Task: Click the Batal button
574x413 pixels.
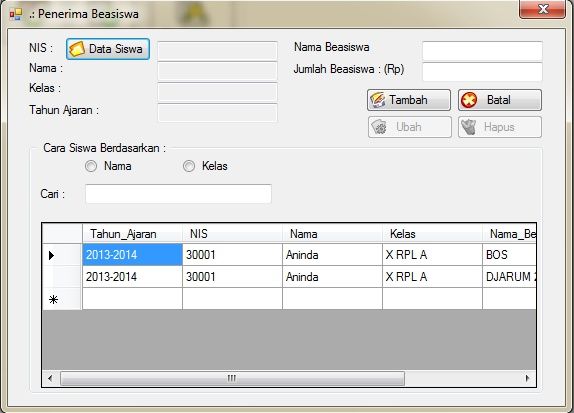Action: pos(500,100)
